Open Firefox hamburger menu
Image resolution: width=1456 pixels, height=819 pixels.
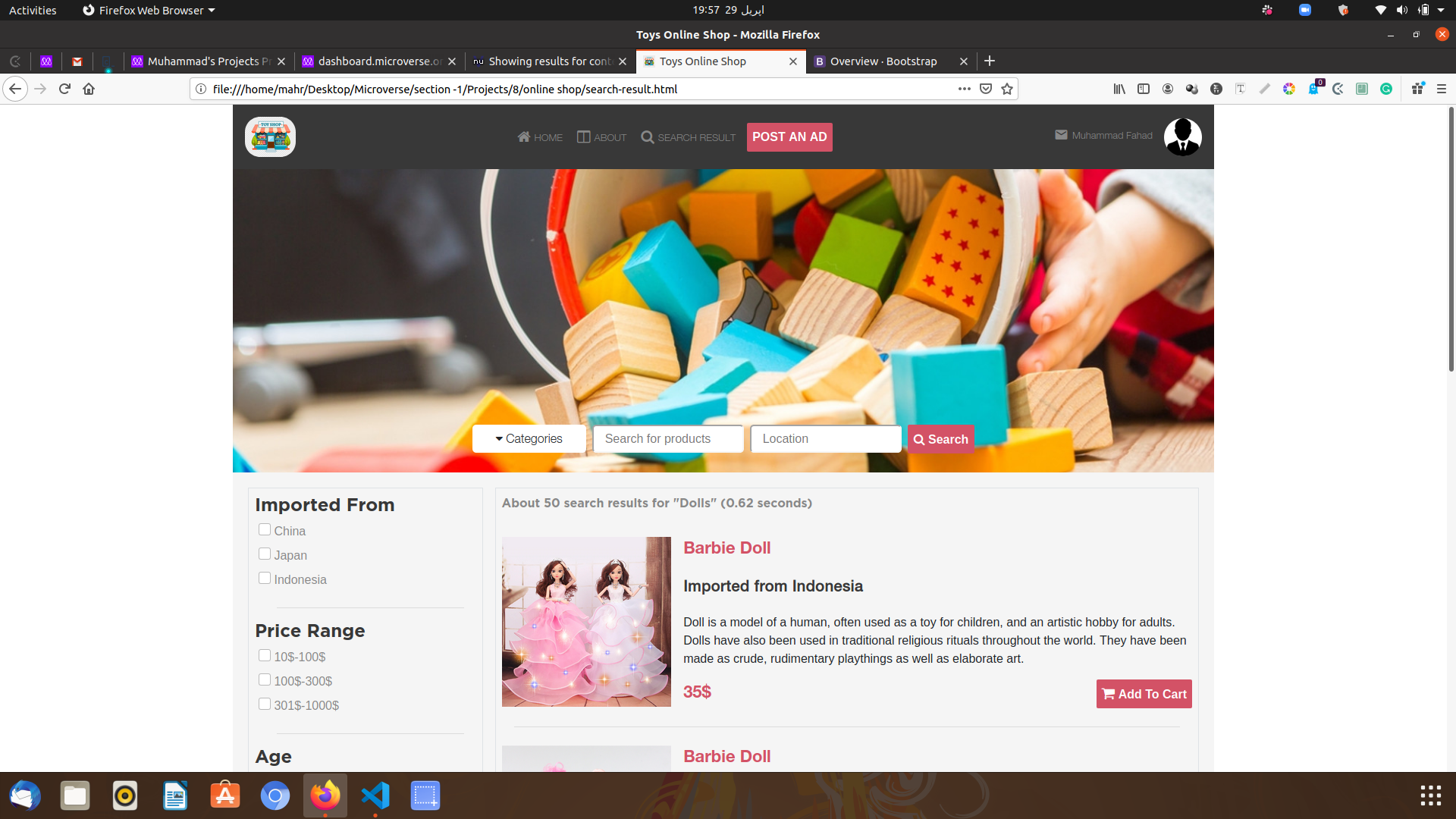pyautogui.click(x=1442, y=89)
